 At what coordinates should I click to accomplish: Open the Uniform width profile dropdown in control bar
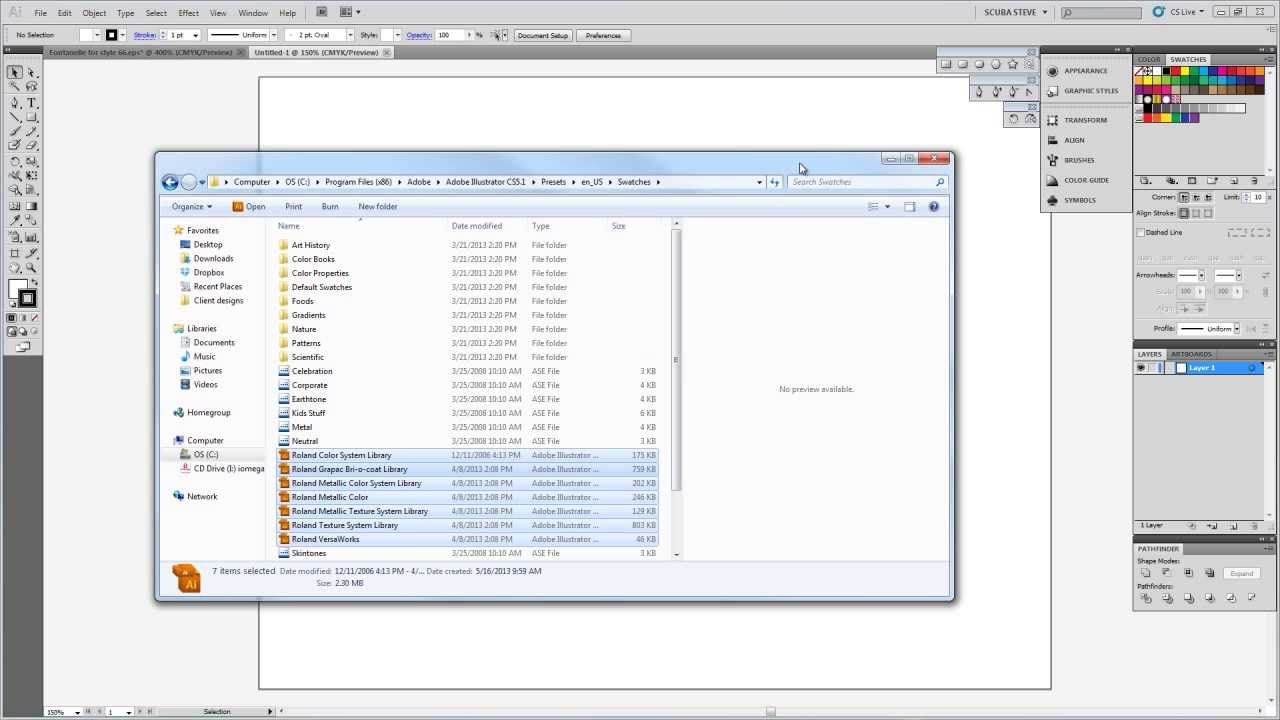click(275, 35)
